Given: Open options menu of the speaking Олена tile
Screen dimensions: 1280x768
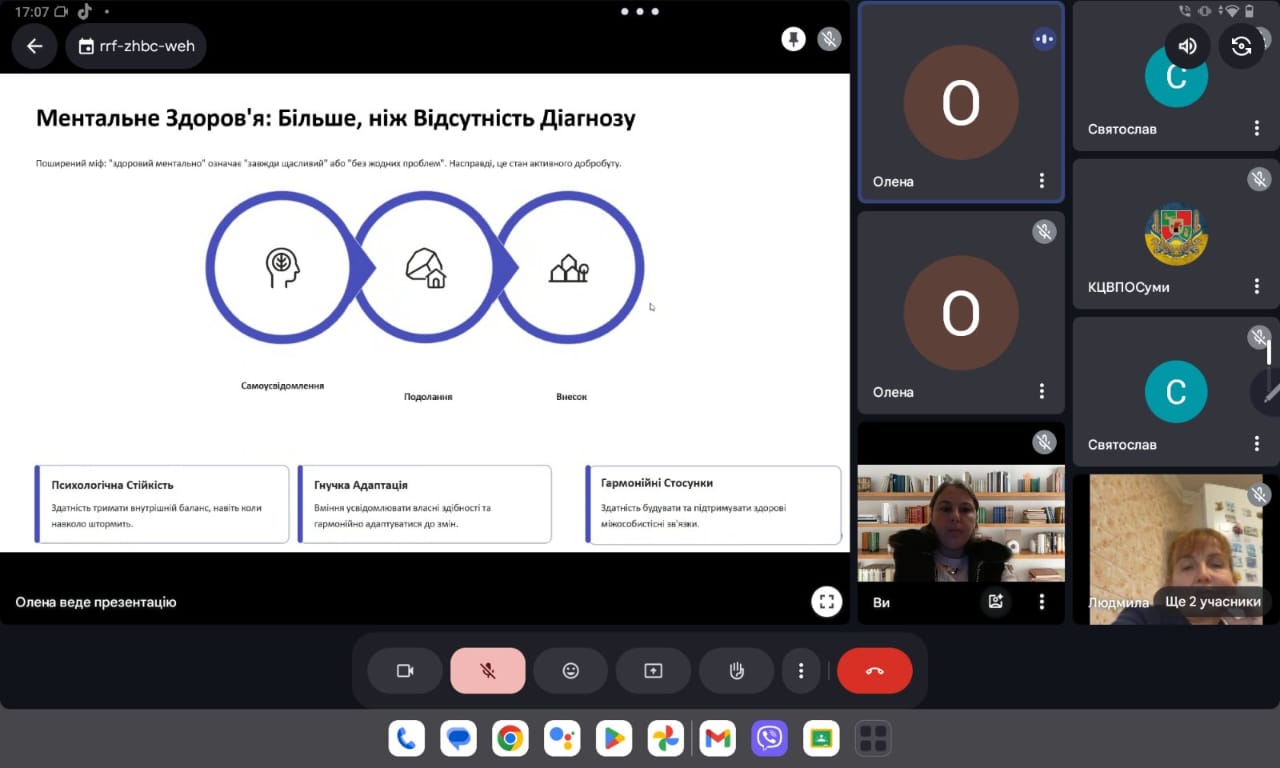Looking at the screenshot, I should pos(1041,181).
